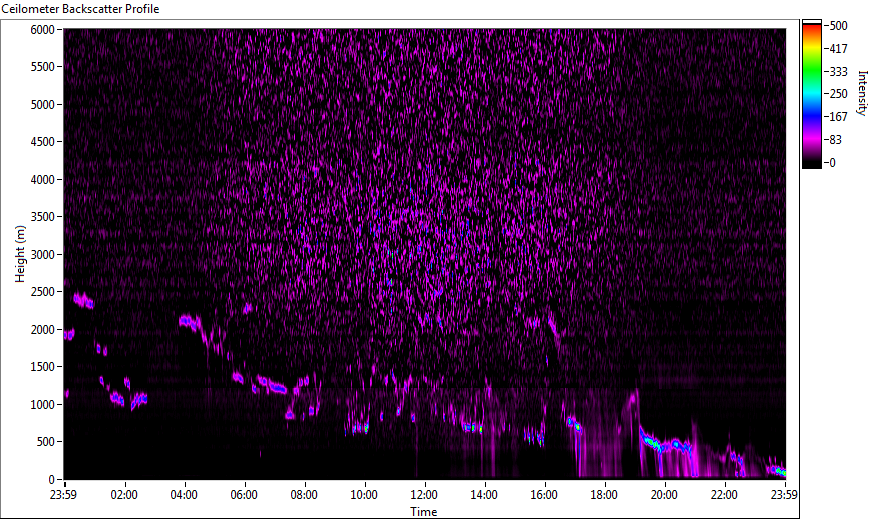Click the 04:00 time axis label
The image size is (872, 519).
[x=184, y=495]
